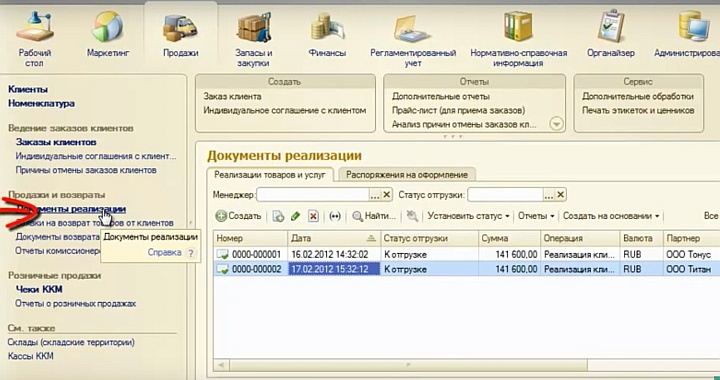Open Индивидуальные соглашения с клиентами link
This screenshot has height=380, width=720.
(96, 156)
